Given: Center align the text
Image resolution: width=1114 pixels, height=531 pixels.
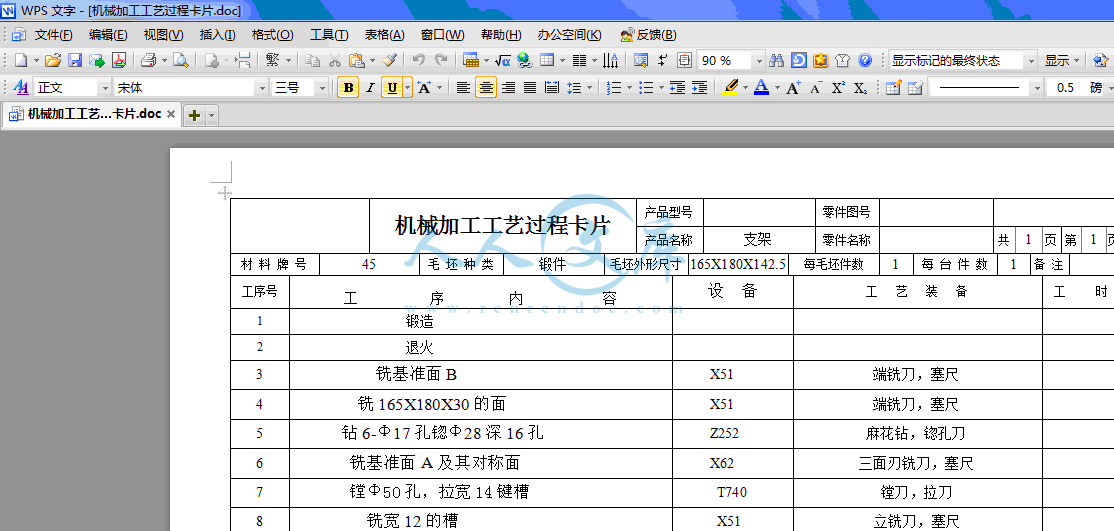Looking at the screenshot, I should click(486, 87).
